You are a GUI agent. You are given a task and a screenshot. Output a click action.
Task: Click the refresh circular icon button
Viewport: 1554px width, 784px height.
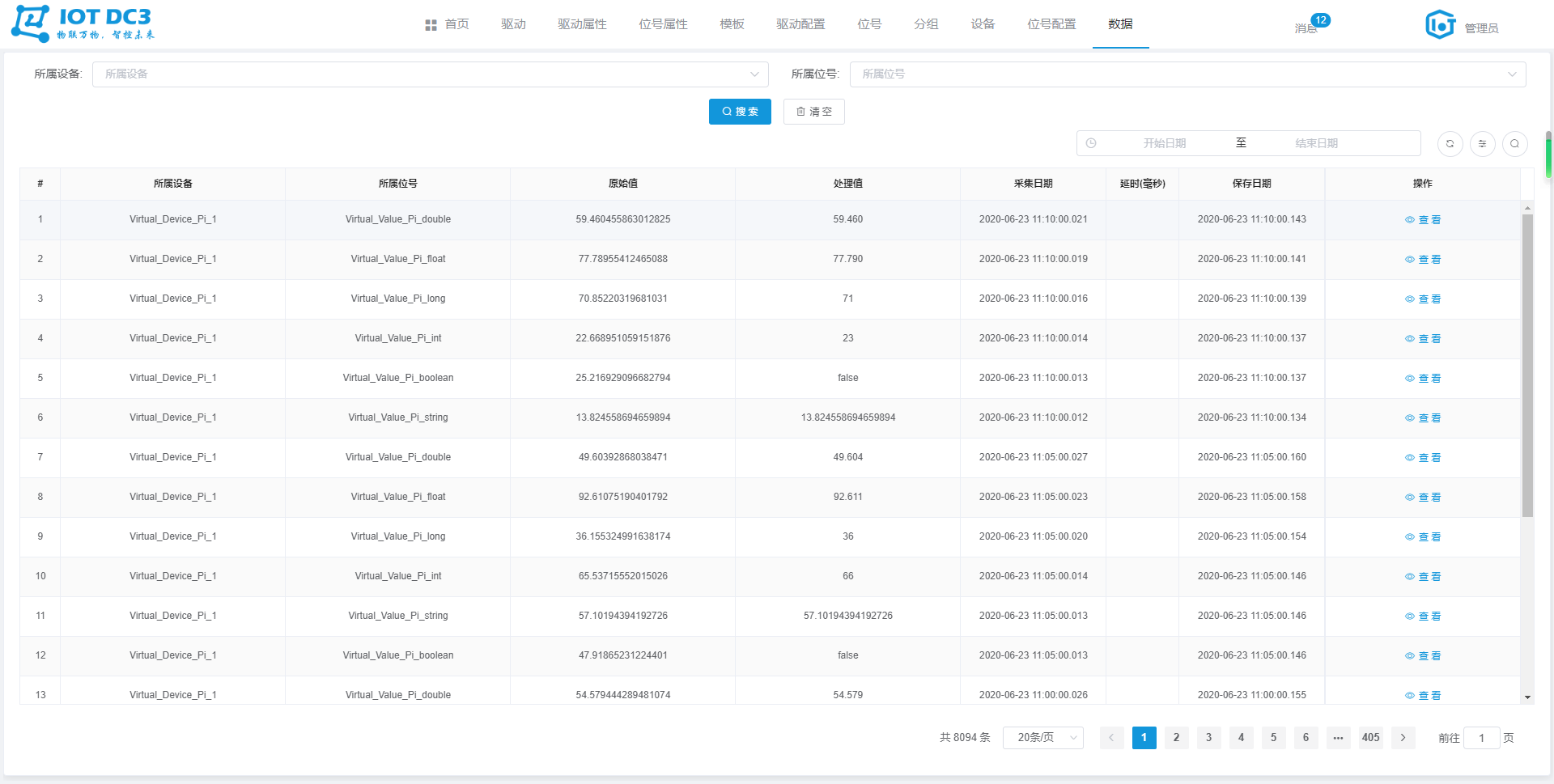click(1450, 144)
